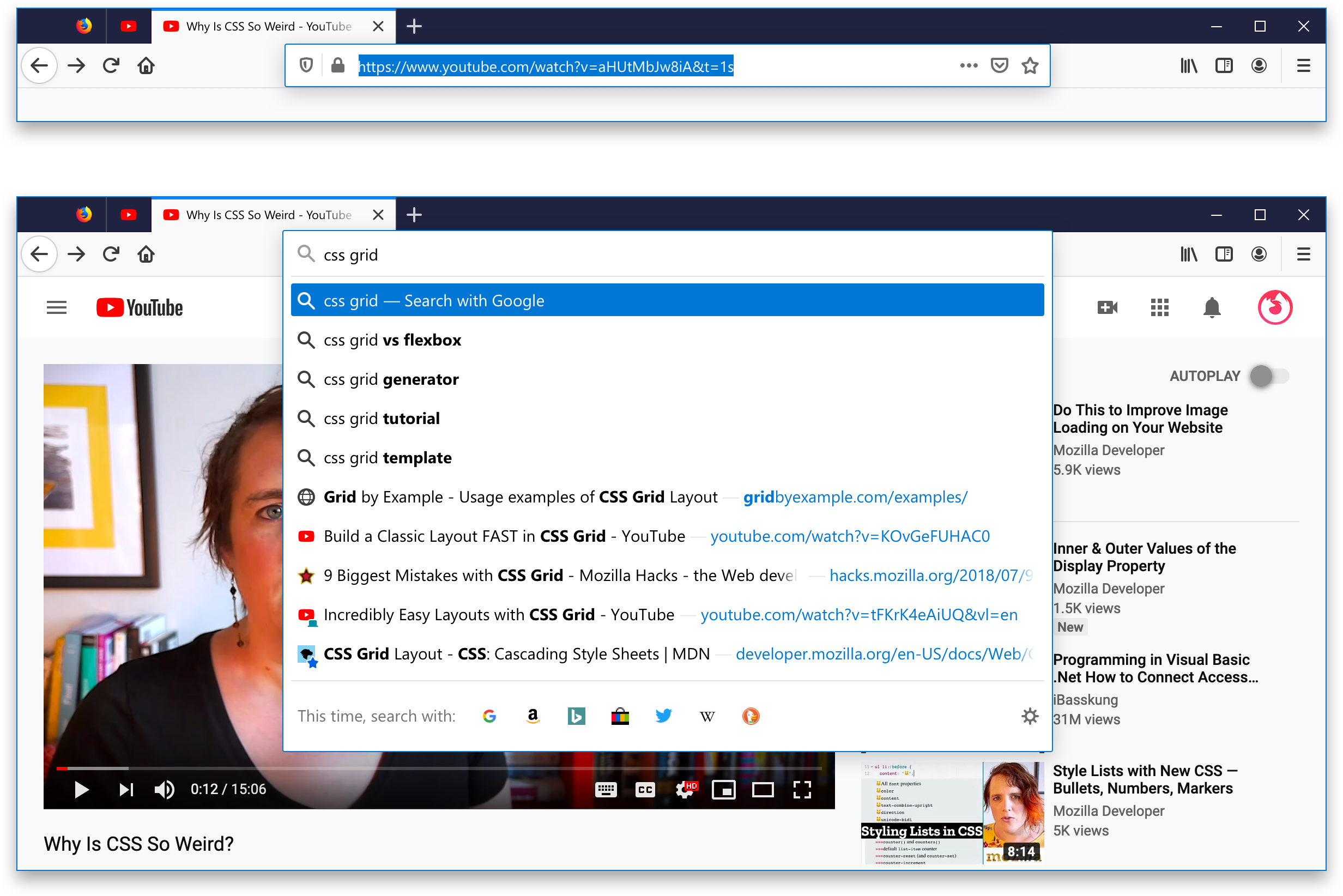The height and width of the screenshot is (896, 1343).
Task: Click the YouTube logo
Action: [140, 307]
